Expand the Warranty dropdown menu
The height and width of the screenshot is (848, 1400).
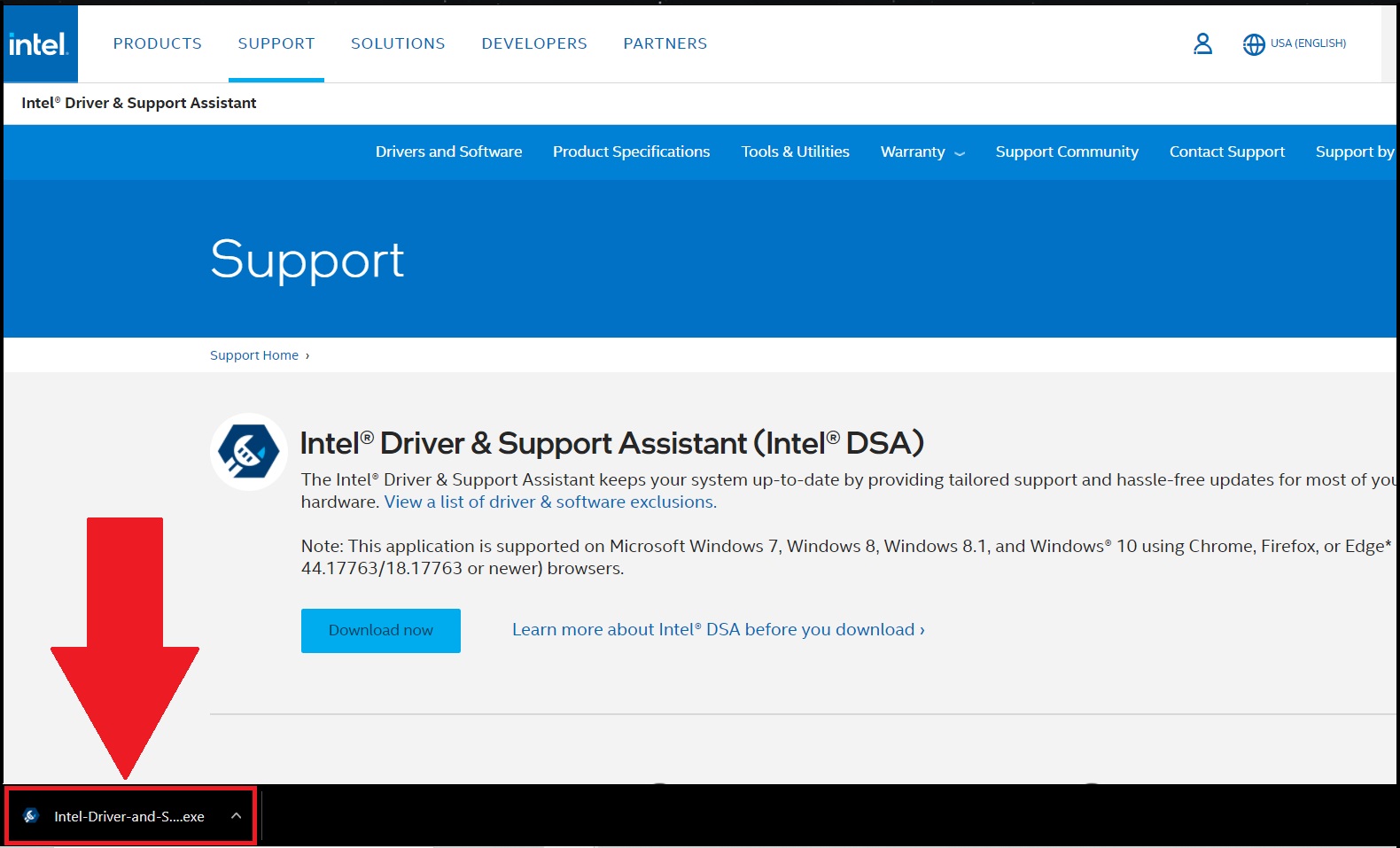coord(922,152)
